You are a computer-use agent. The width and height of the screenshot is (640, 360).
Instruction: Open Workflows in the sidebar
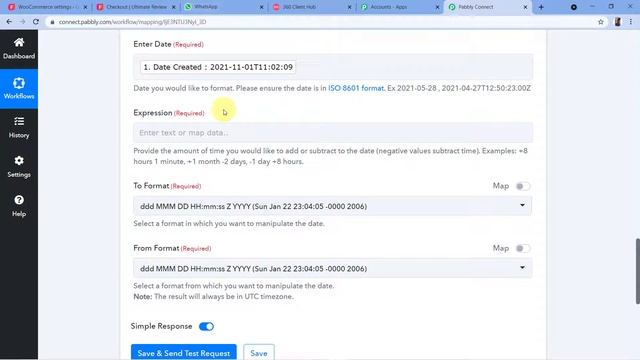click(19, 89)
